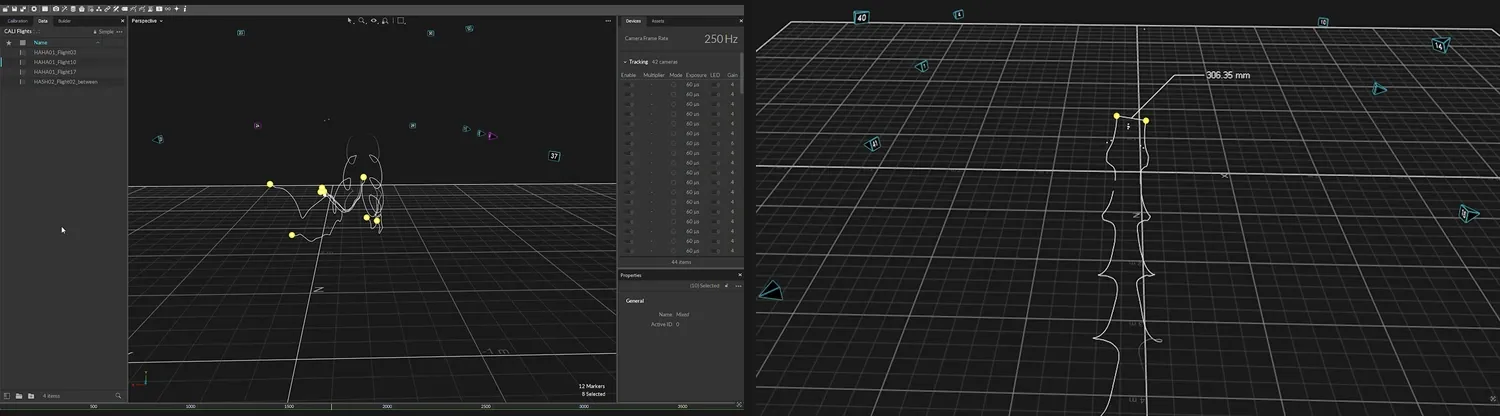Toggle the Simple lock view in the Data pane
Screen dimensions: 1500x416
click(x=104, y=32)
